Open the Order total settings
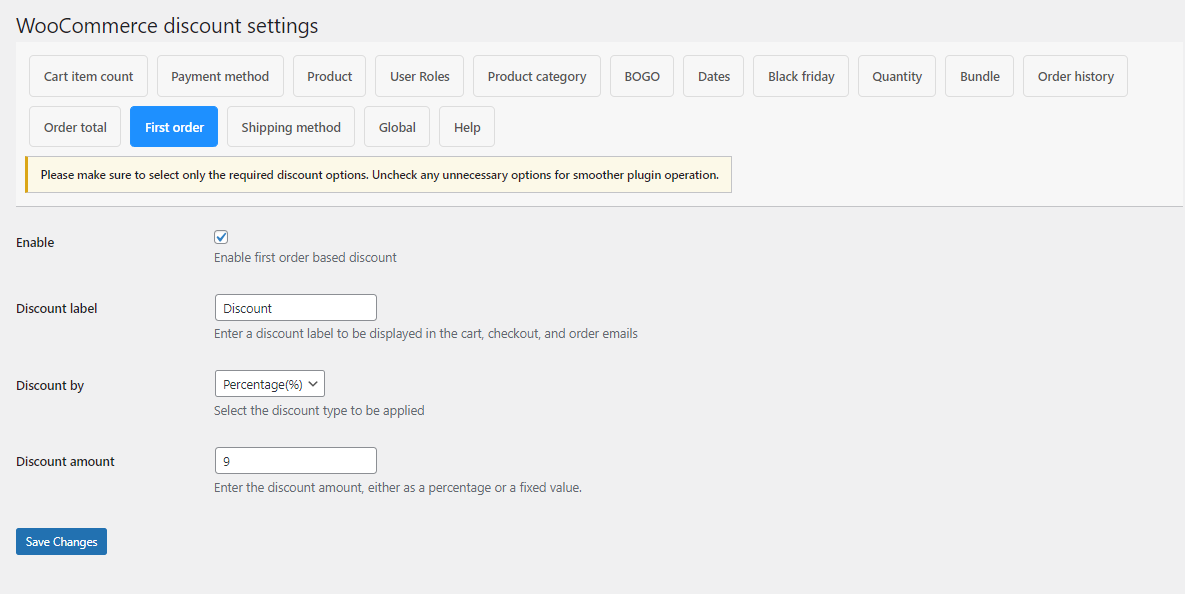Image resolution: width=1185 pixels, height=594 pixels. (x=74, y=126)
